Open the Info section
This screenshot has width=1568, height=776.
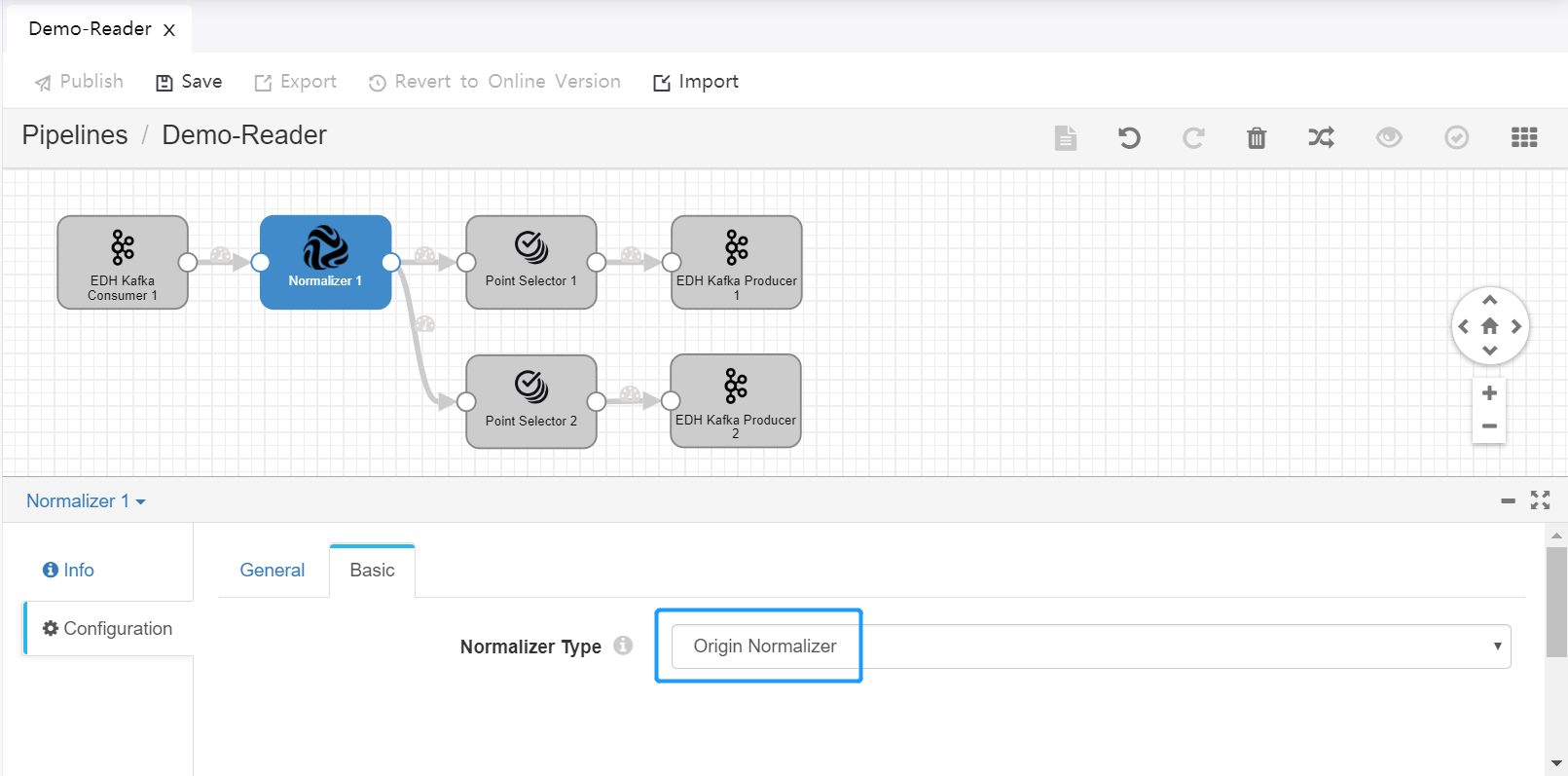point(69,571)
